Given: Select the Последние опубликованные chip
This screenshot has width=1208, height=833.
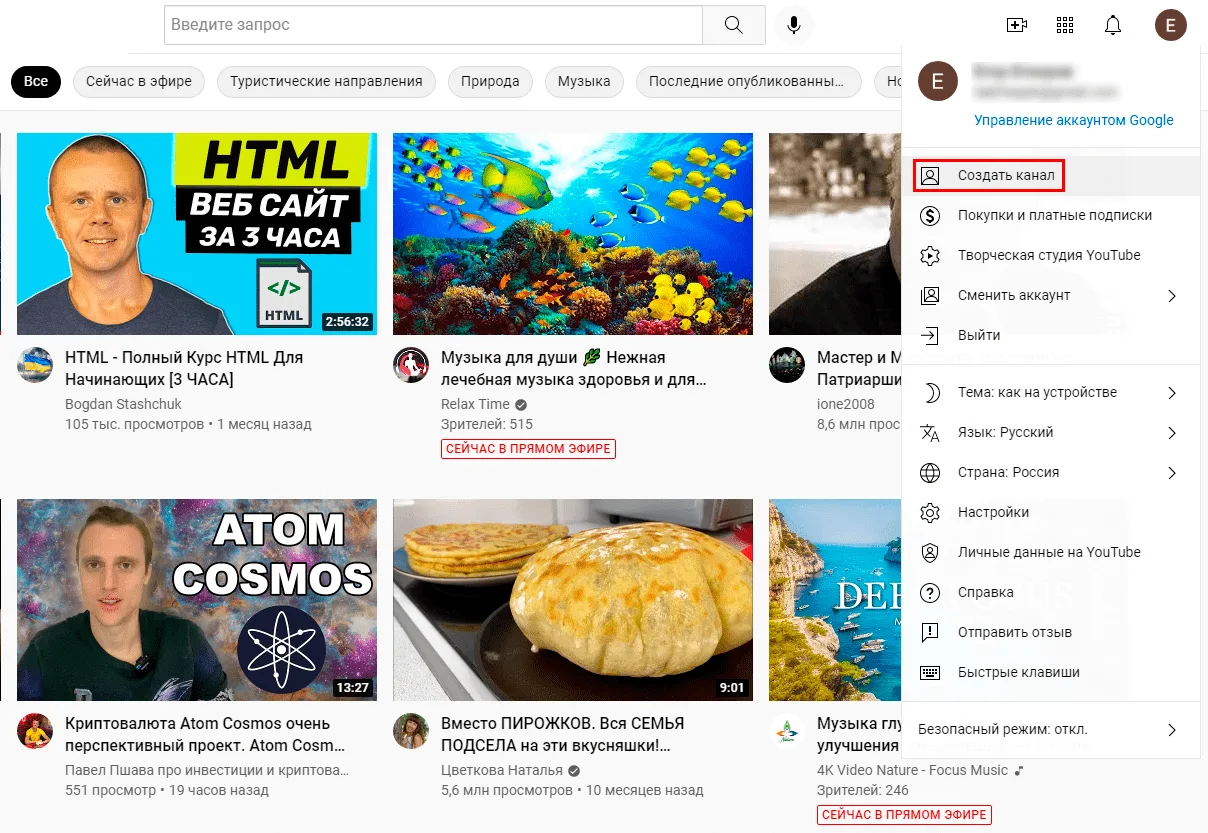Looking at the screenshot, I should (748, 81).
